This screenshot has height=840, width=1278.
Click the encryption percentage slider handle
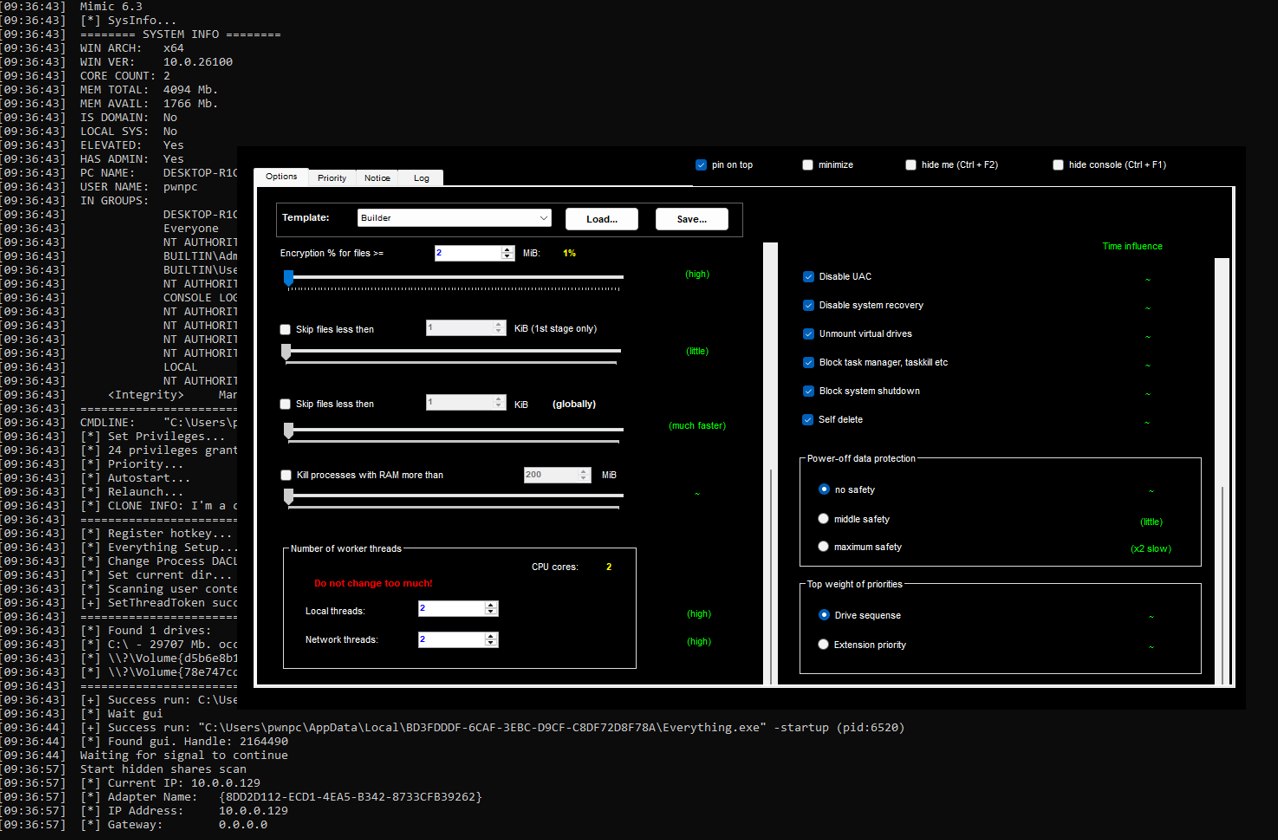click(x=289, y=278)
